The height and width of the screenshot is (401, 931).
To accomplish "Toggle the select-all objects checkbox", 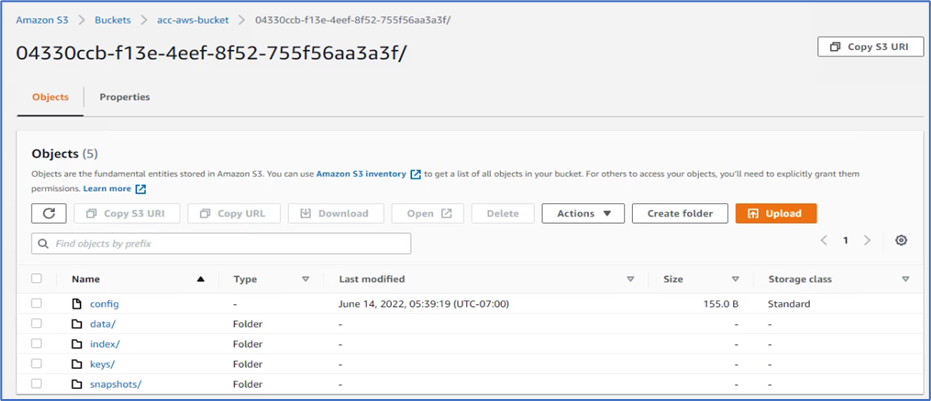I will (x=37, y=278).
